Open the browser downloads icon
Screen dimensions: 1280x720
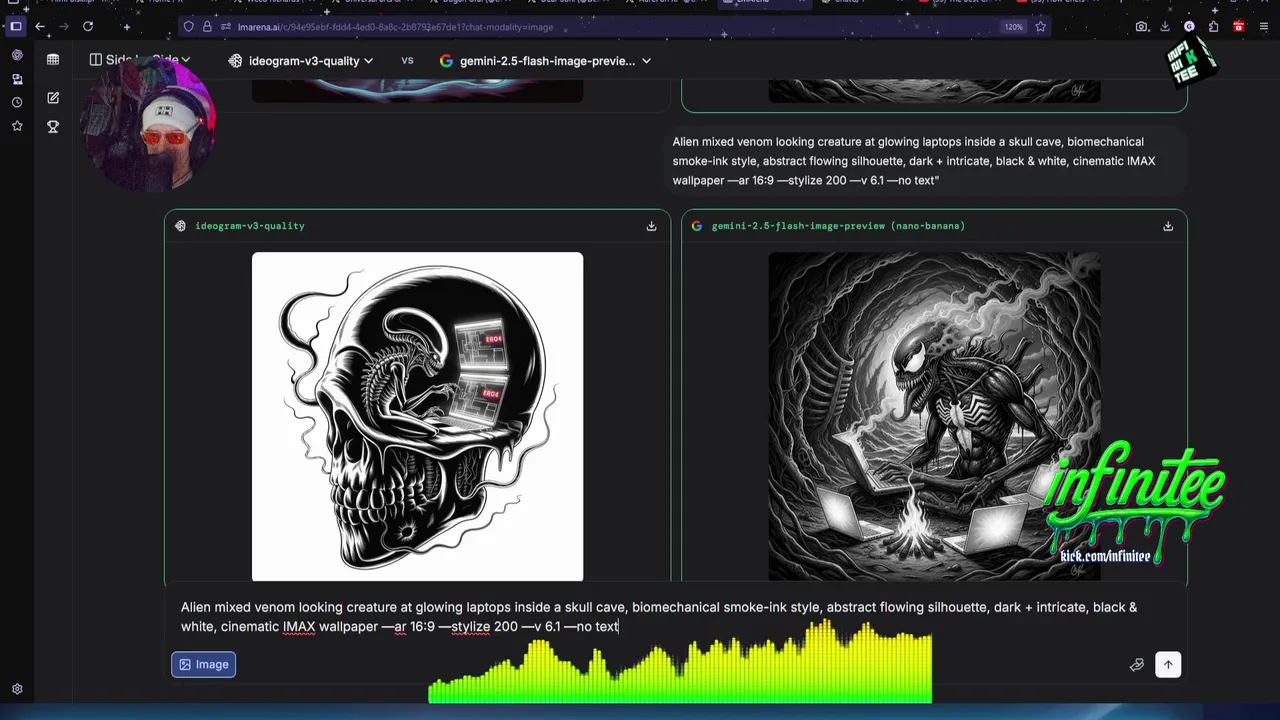tap(1166, 27)
